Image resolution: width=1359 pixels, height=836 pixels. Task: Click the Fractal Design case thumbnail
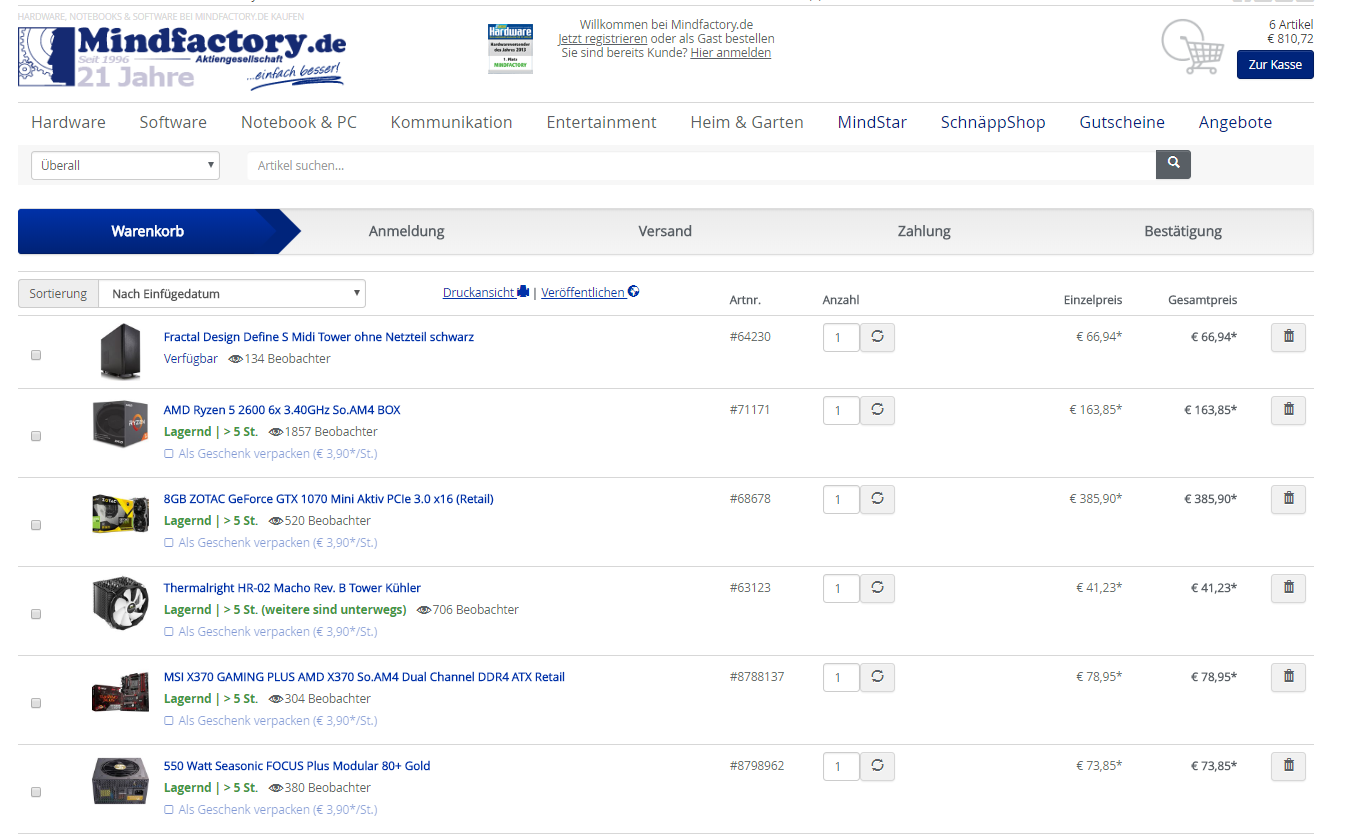click(x=120, y=352)
